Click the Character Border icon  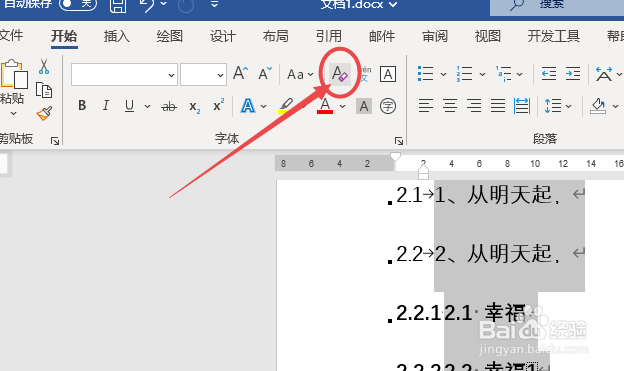coord(388,74)
